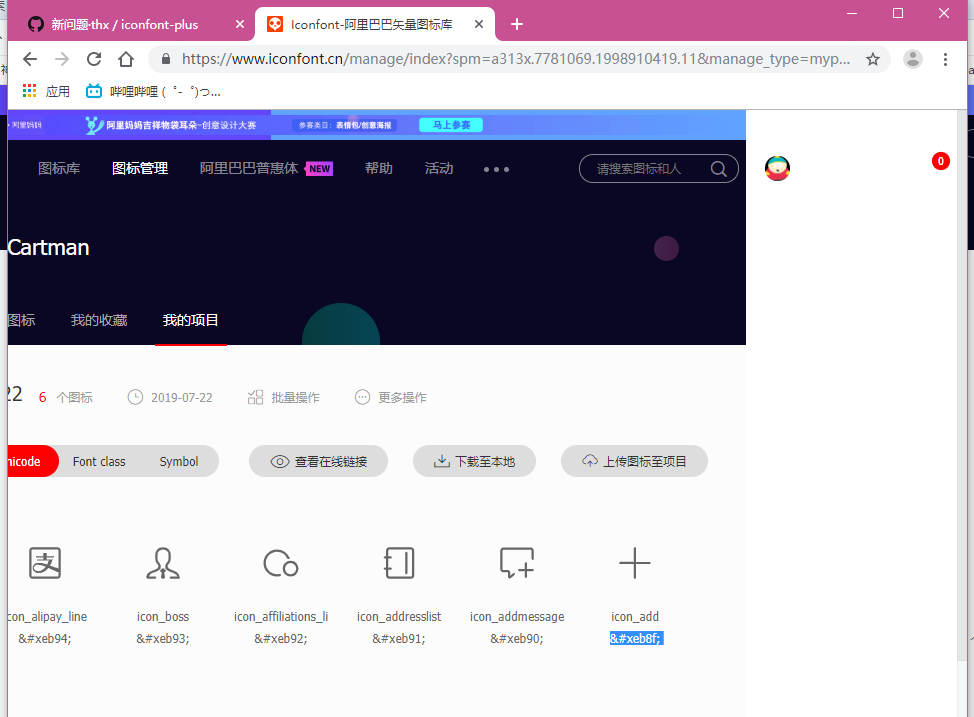Click the &#xeb90; code text
This screenshot has height=717, width=974.
pyautogui.click(x=517, y=638)
